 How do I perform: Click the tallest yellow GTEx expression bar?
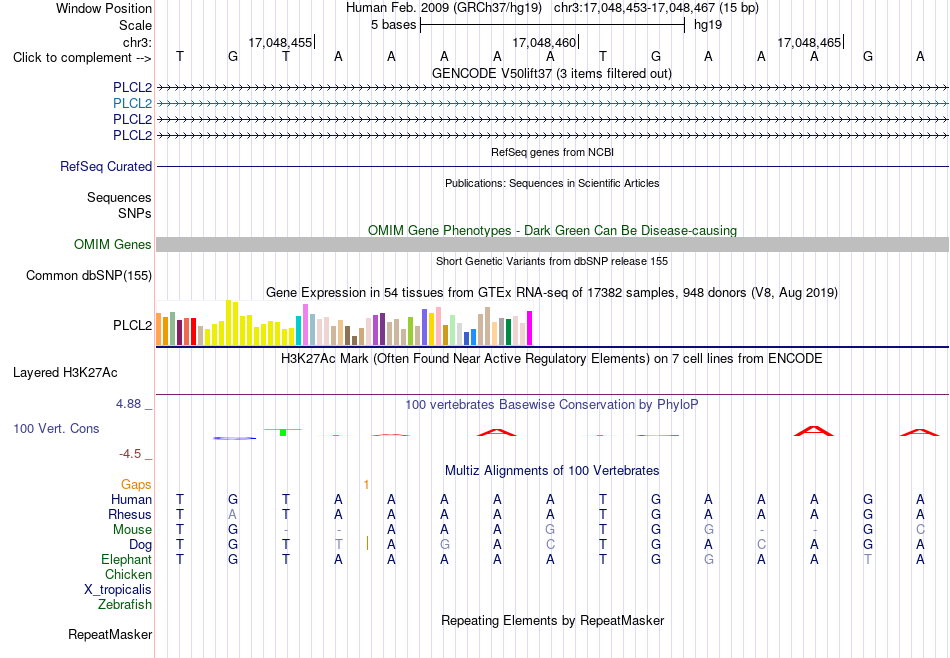click(228, 322)
